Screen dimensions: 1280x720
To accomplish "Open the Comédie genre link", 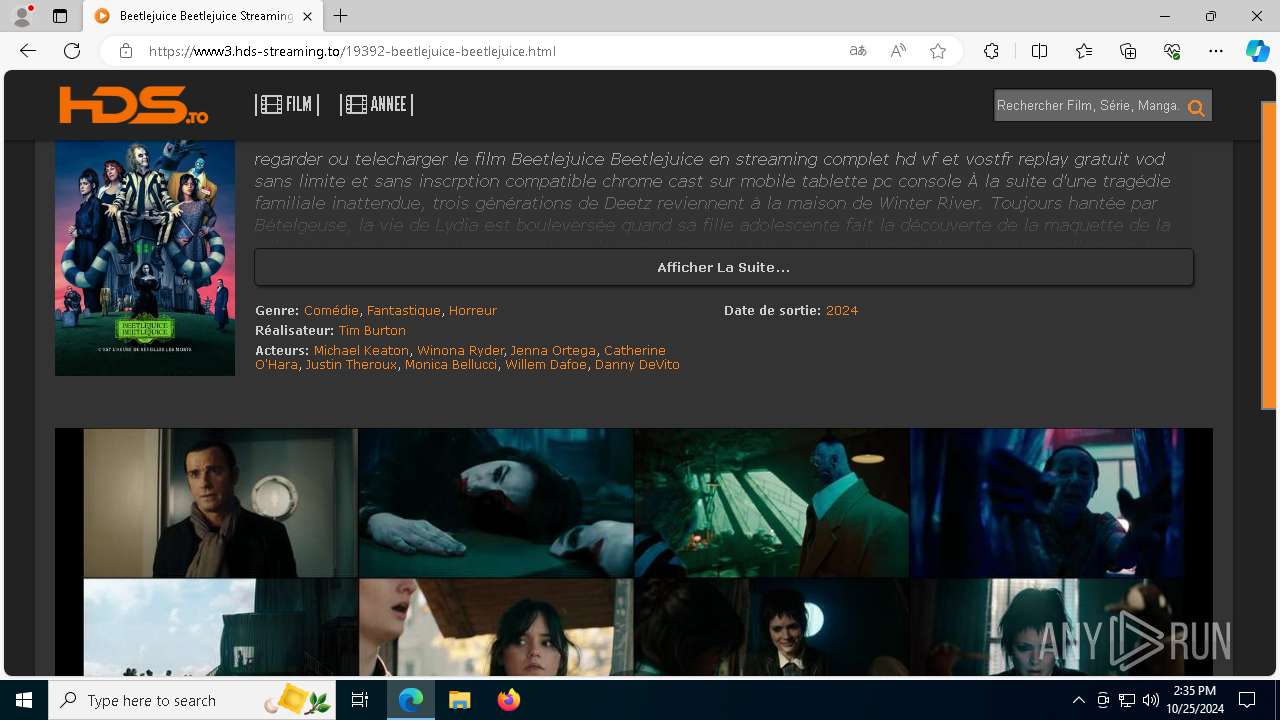I will pos(331,311).
